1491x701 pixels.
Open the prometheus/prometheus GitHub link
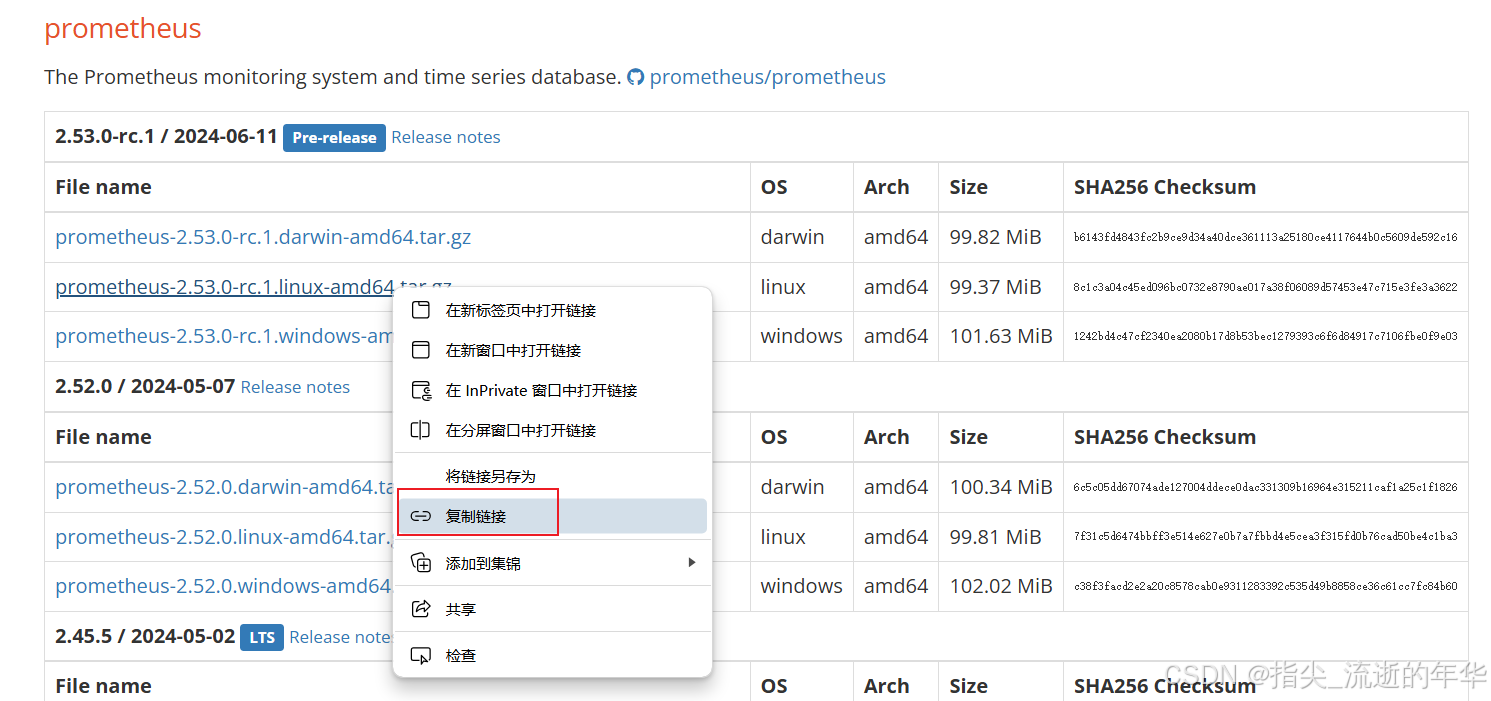coord(767,77)
